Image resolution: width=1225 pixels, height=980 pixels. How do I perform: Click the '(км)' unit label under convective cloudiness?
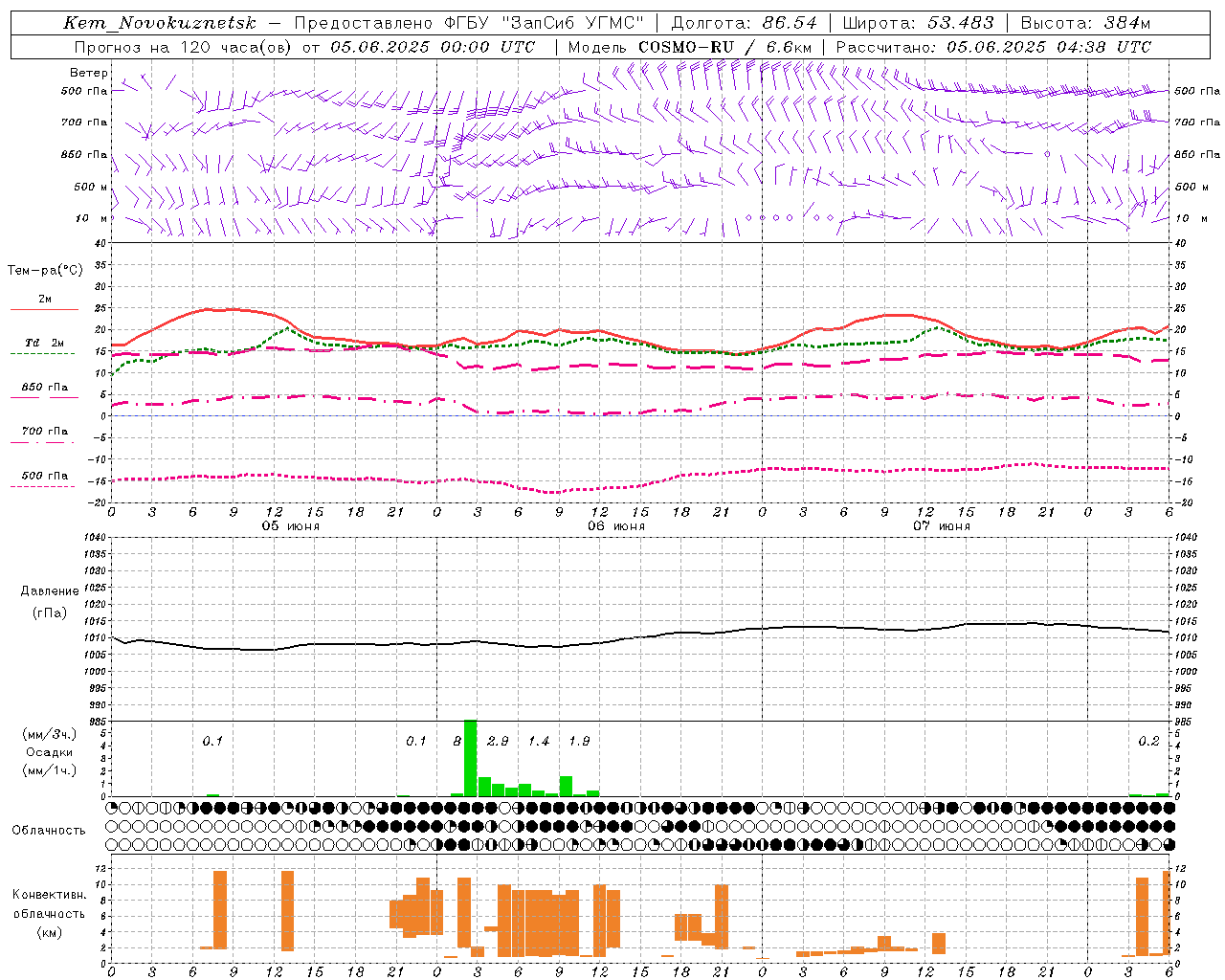[50, 932]
